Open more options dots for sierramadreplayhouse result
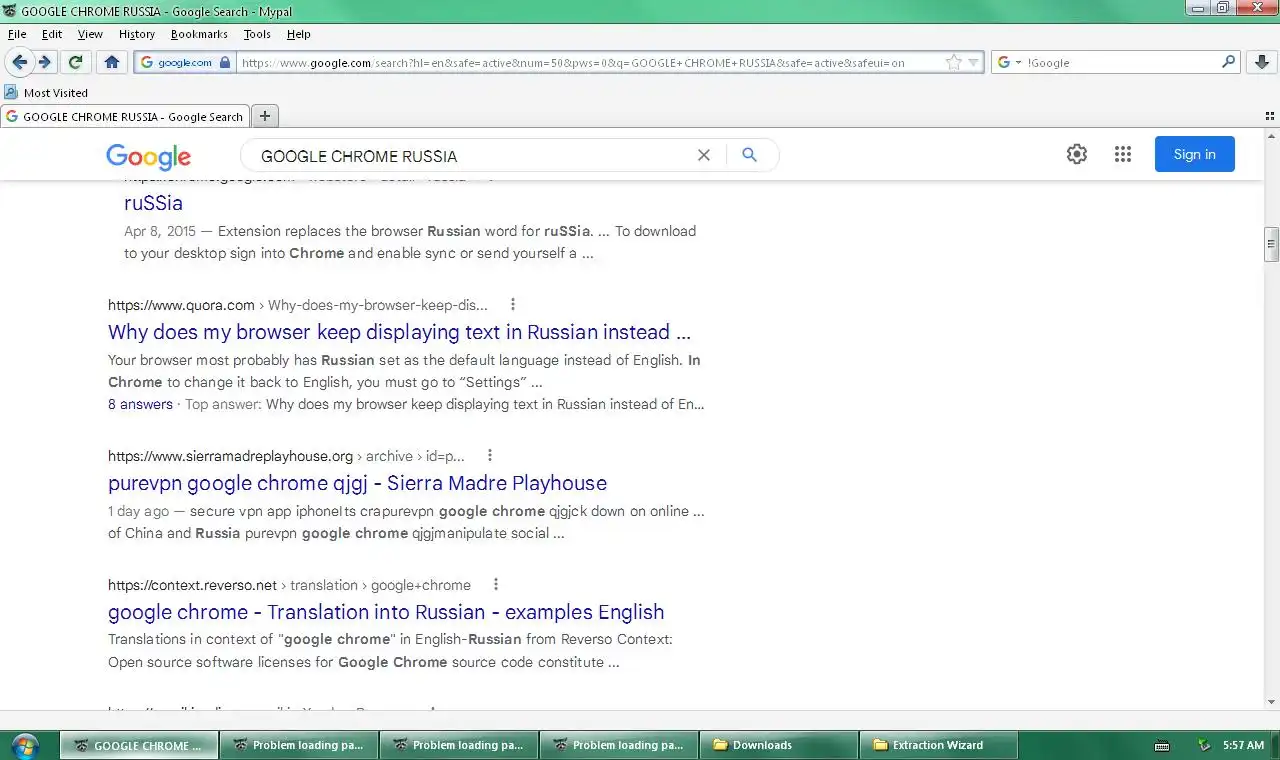 (490, 455)
